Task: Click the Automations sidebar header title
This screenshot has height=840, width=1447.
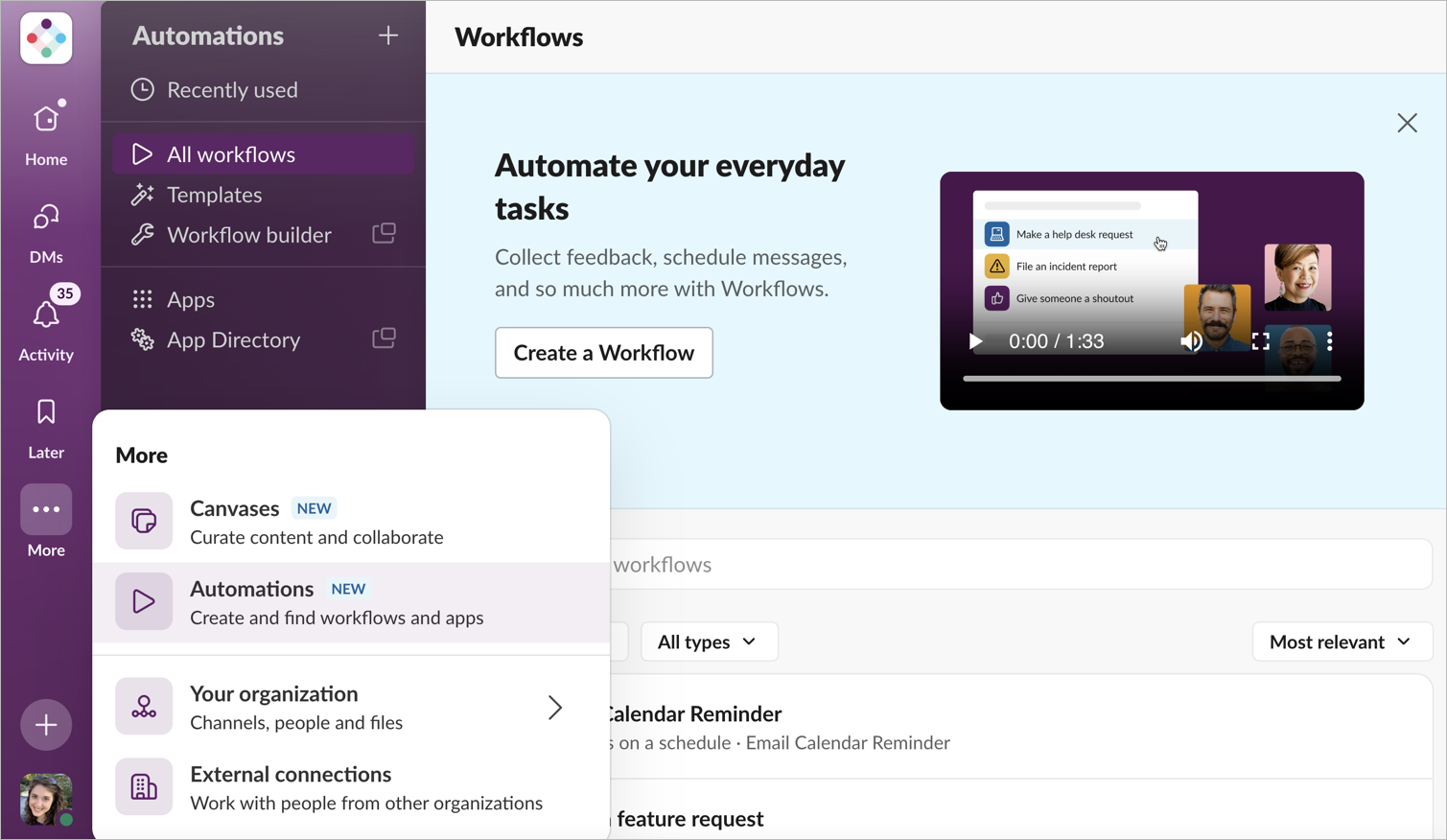Action: [x=208, y=35]
